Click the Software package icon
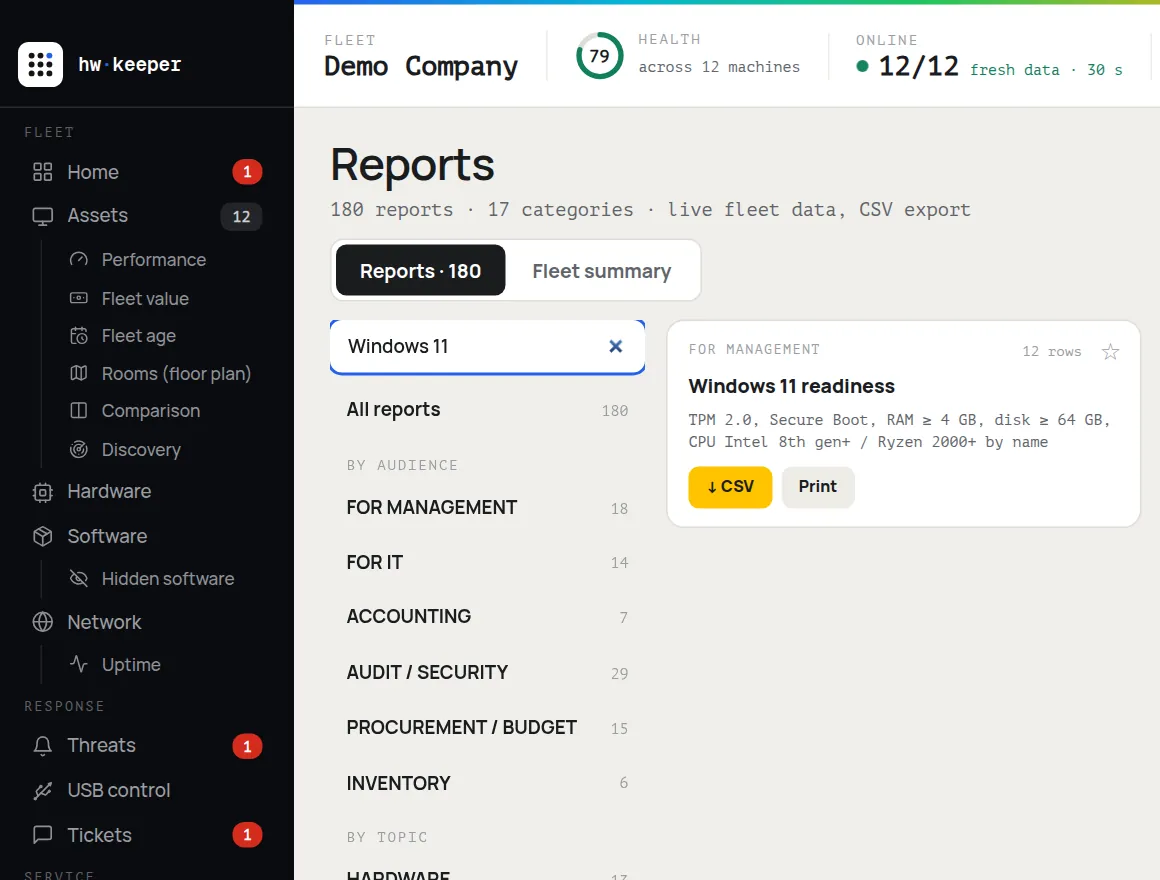This screenshot has height=880, width=1160. pyautogui.click(x=43, y=536)
